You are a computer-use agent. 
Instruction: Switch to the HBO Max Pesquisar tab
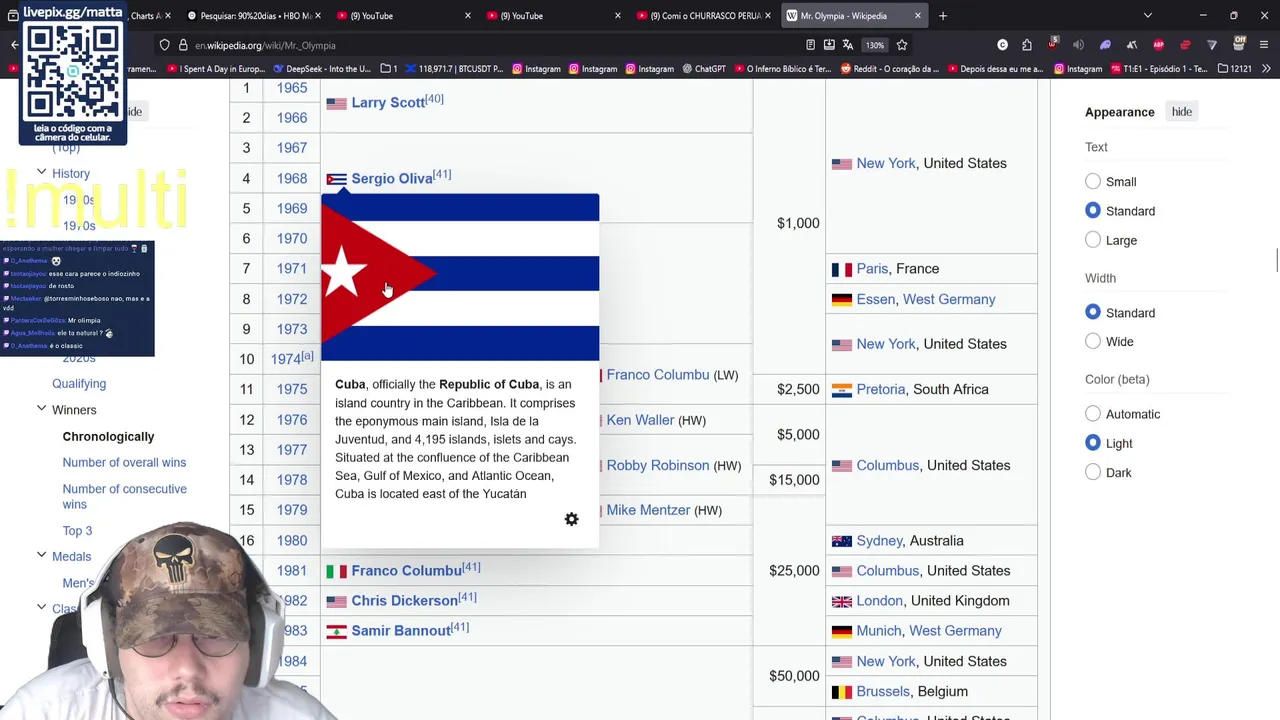(x=255, y=16)
